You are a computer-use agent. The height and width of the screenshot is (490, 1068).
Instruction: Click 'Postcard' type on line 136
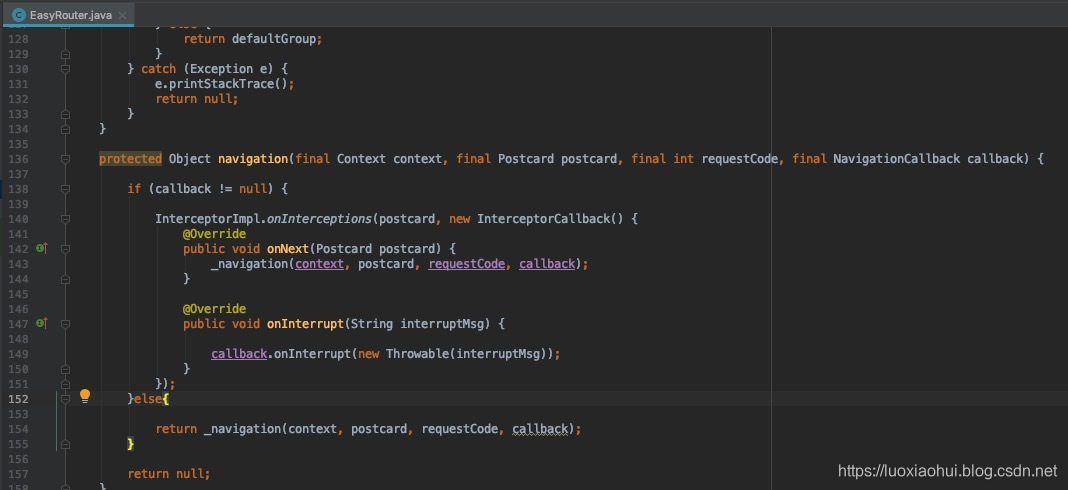click(x=526, y=159)
